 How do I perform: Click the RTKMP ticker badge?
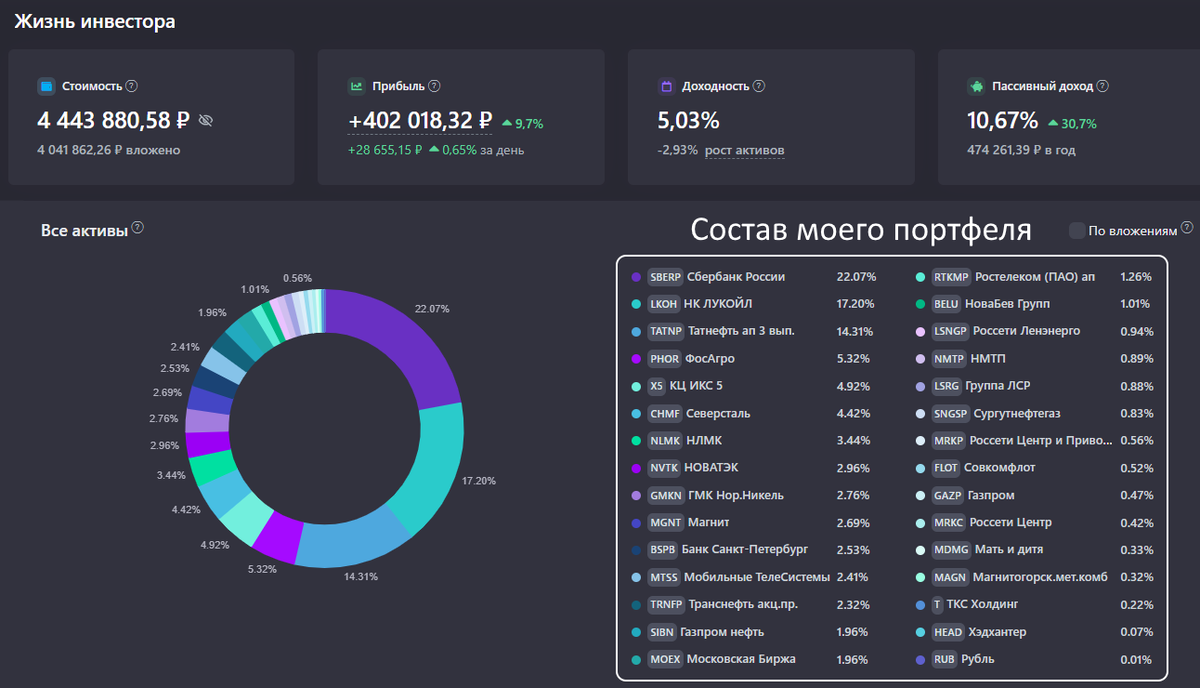click(x=951, y=277)
